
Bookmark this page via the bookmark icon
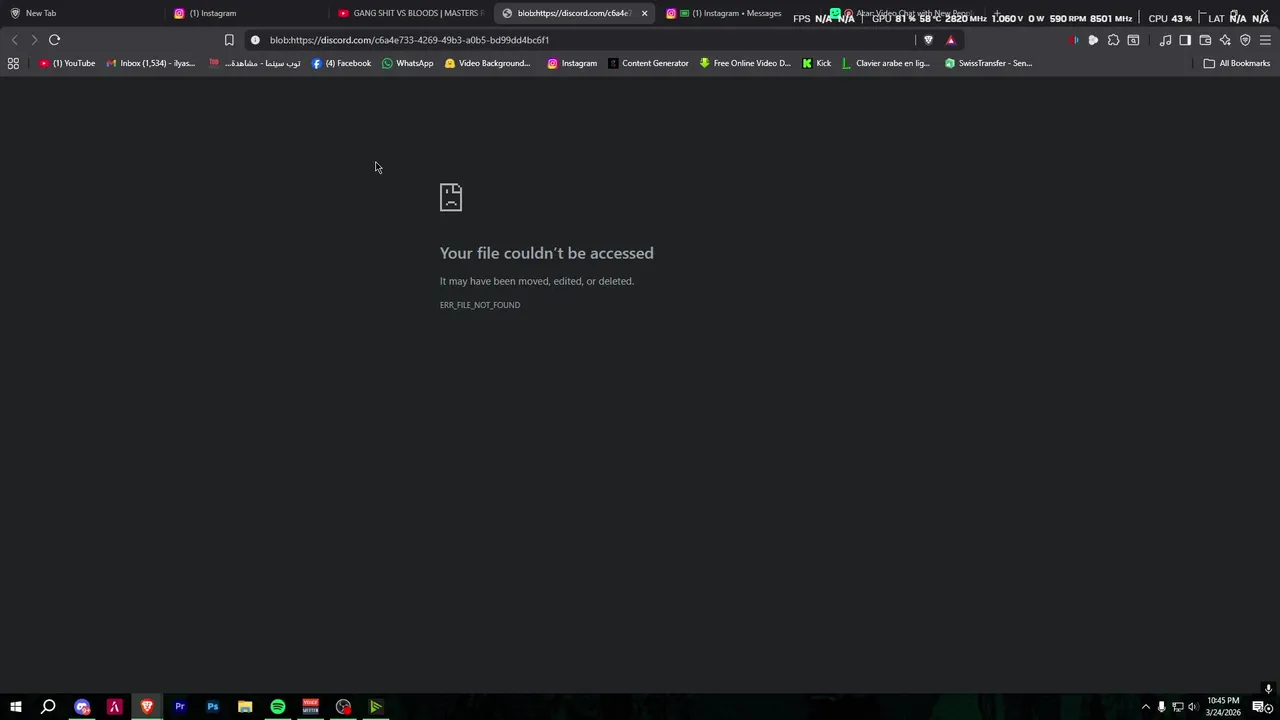pyautogui.click(x=229, y=40)
